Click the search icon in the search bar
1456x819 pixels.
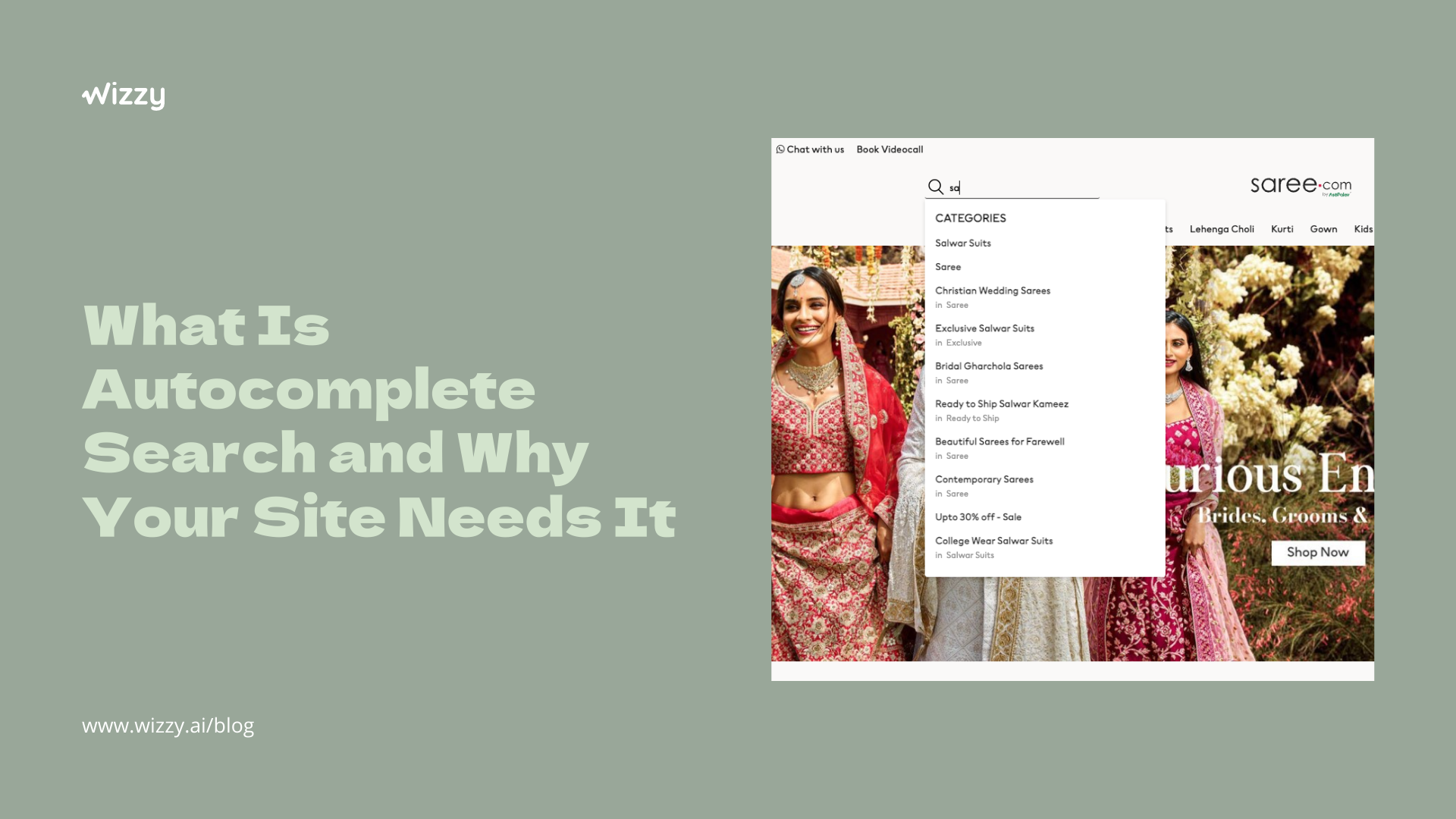pos(935,187)
